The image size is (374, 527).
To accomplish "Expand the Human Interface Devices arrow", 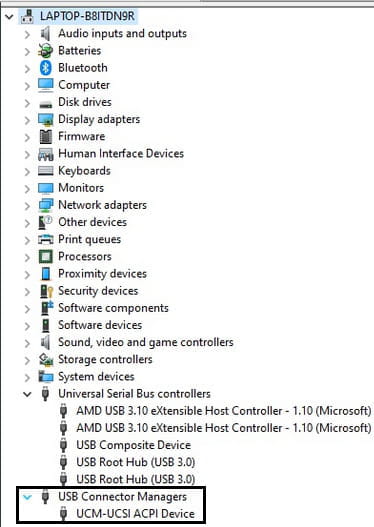I will click(27, 154).
